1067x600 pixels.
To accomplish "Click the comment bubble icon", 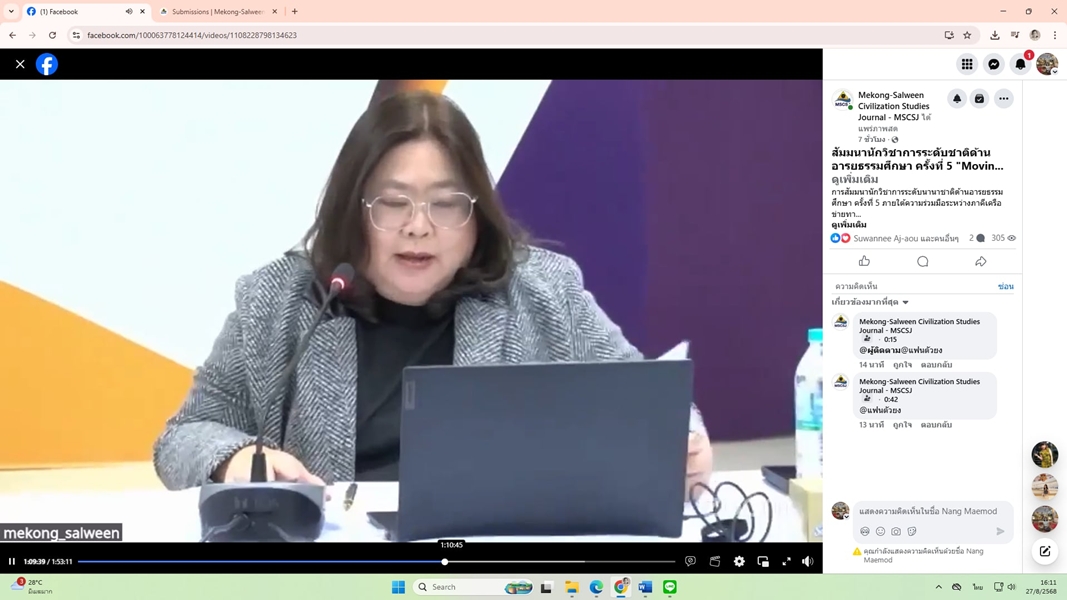I will 922,262.
